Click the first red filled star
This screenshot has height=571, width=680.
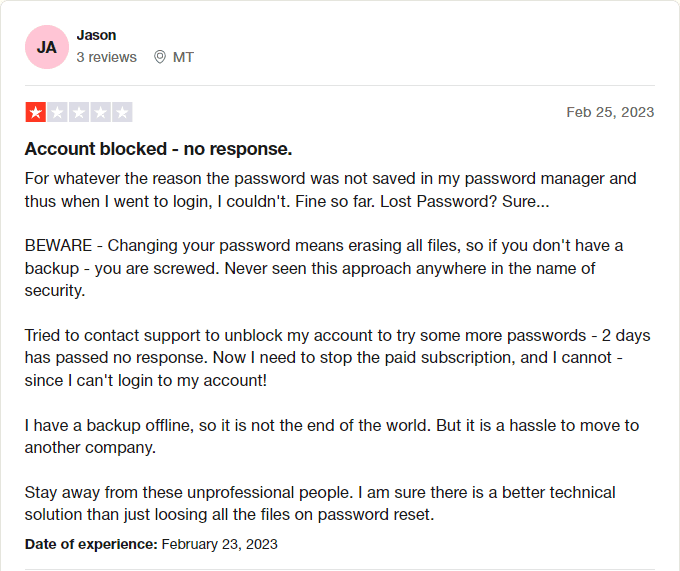35,112
